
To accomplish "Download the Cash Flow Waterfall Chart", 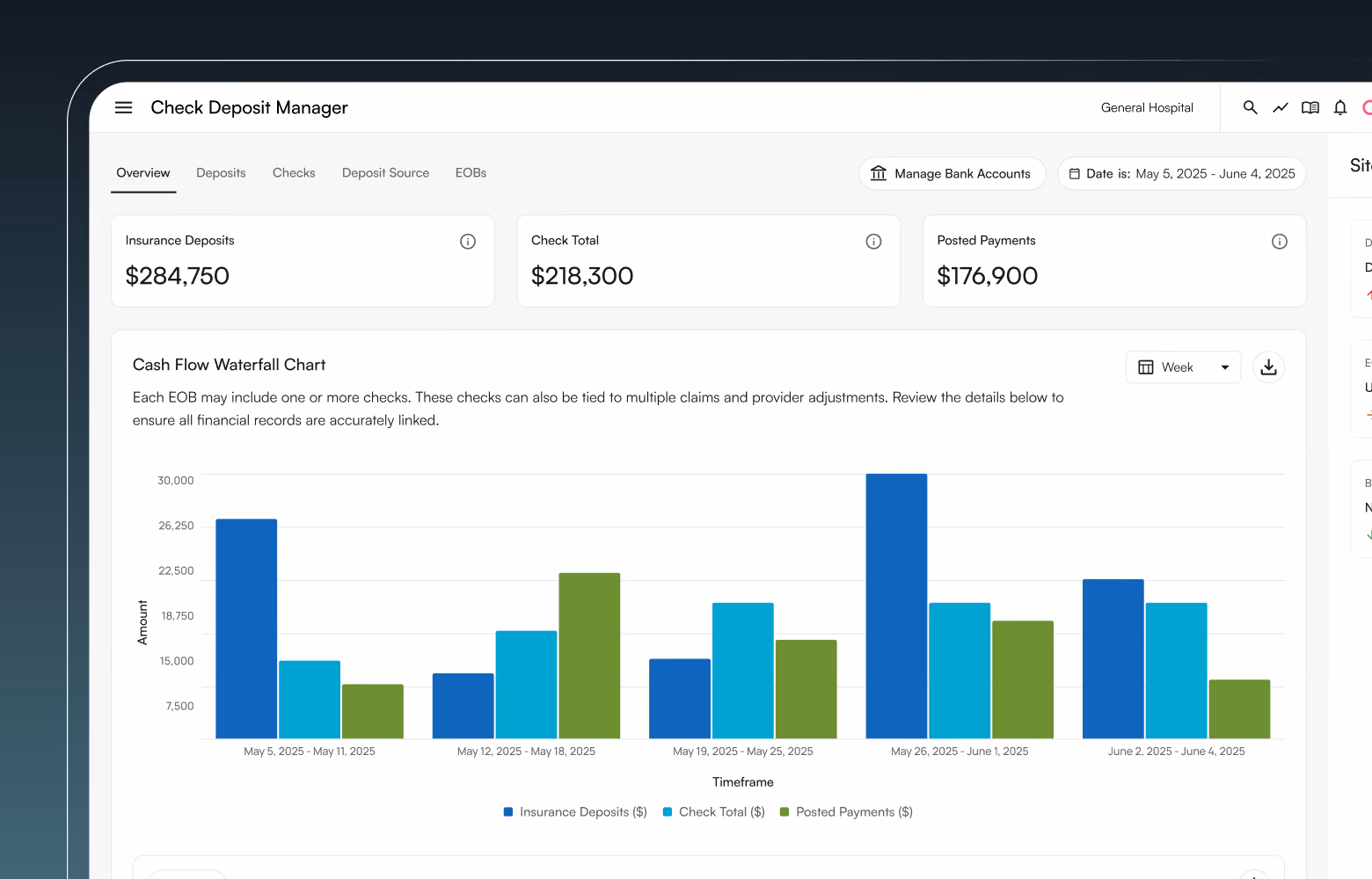I will coord(1268,367).
